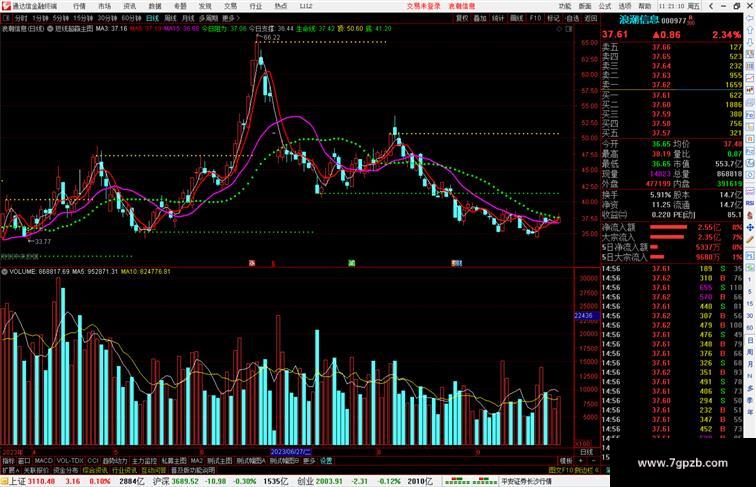Click the 日线 label at chart bottom right
Image resolution: width=756 pixels, height=487 pixels.
click(587, 452)
